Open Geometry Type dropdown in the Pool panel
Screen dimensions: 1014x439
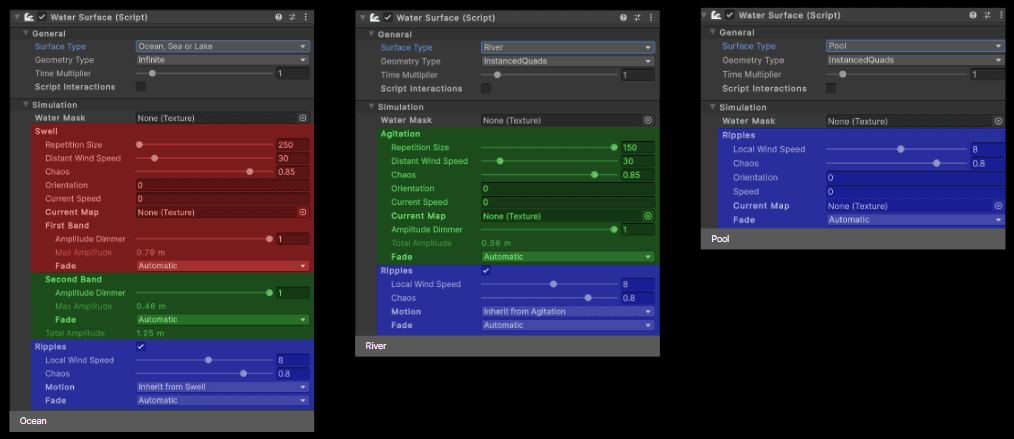click(x=915, y=60)
